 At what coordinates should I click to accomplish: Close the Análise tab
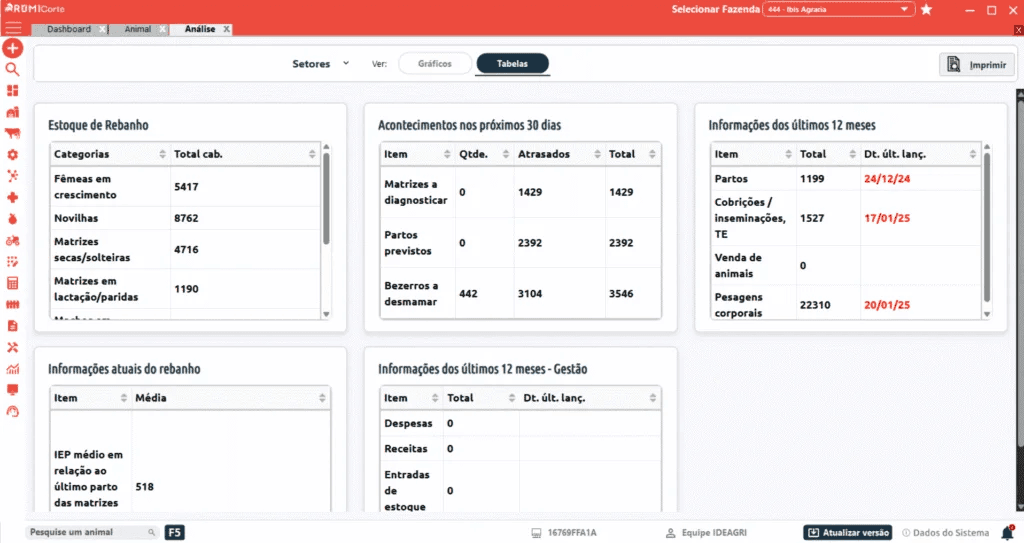point(227,29)
